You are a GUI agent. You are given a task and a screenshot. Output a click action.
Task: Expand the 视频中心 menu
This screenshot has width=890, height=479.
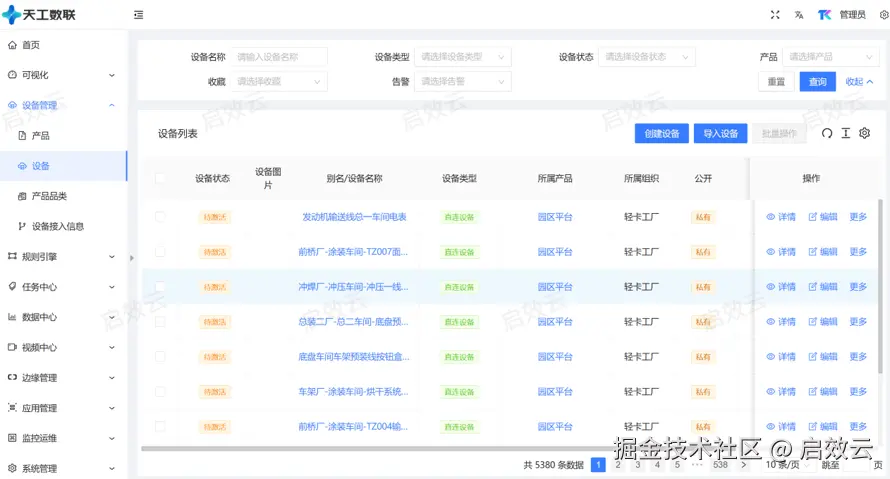pyautogui.click(x=62, y=347)
